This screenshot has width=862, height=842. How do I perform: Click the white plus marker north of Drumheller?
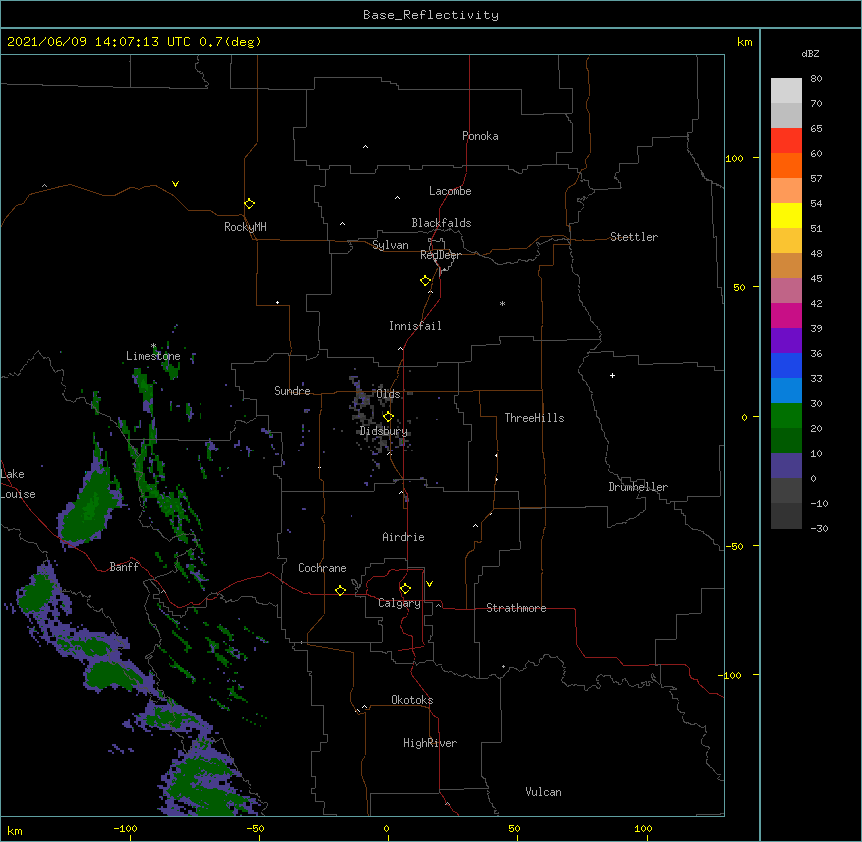coord(612,375)
